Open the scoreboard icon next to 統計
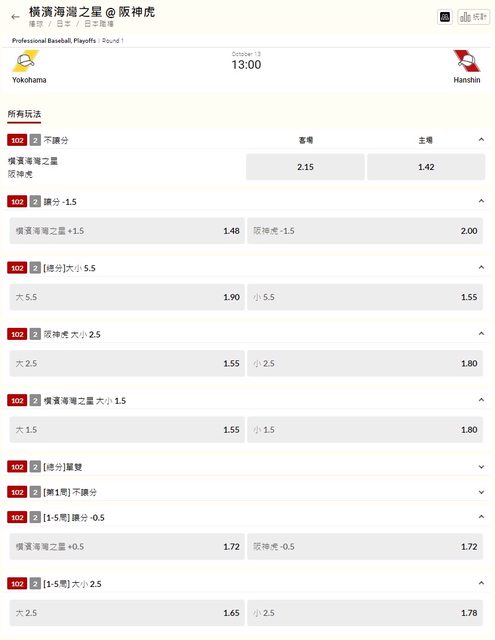This screenshot has height=640, width=495. (x=445, y=17)
